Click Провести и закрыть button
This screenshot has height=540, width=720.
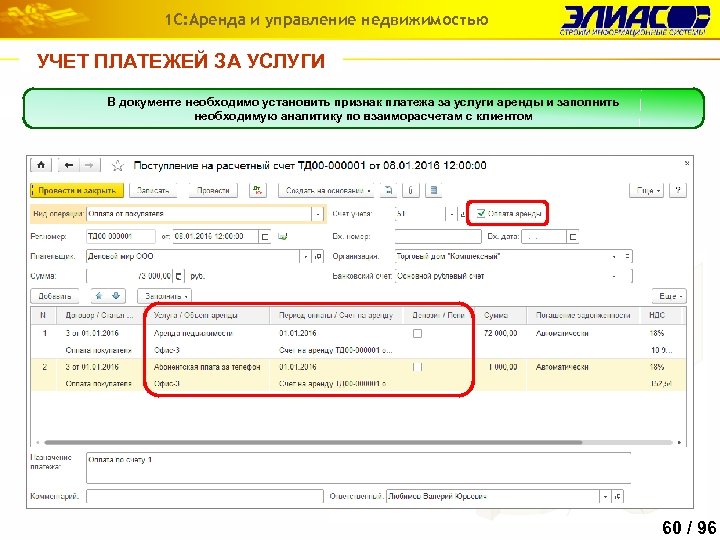[x=77, y=190]
